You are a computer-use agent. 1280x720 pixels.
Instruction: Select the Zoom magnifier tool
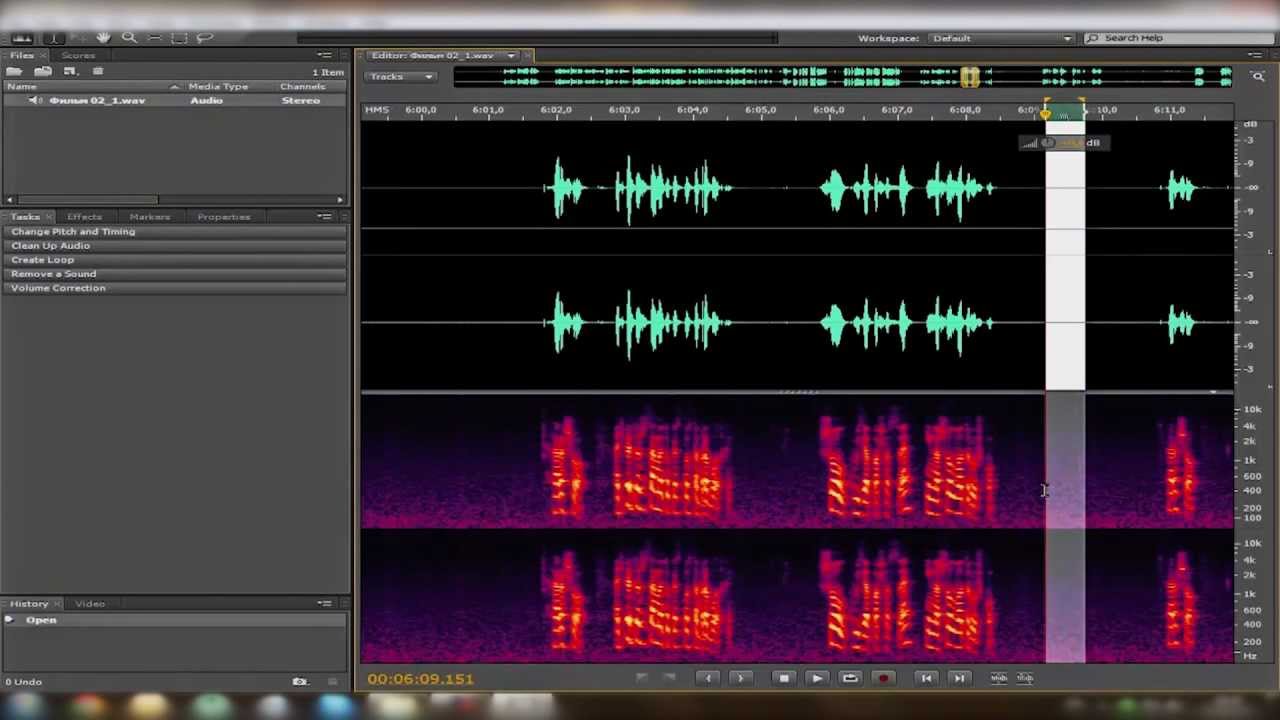coord(129,38)
